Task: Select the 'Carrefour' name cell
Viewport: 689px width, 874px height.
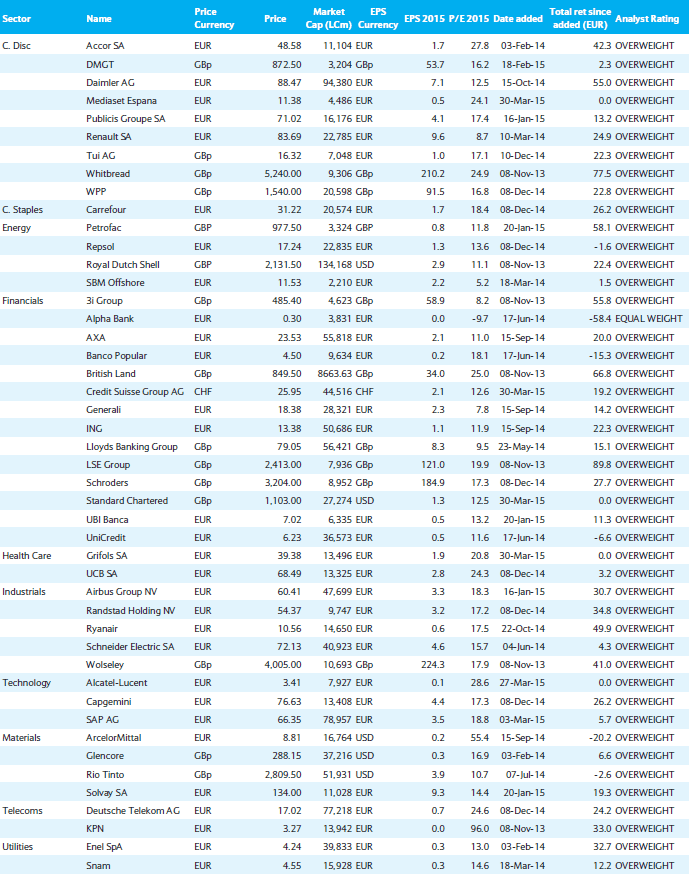Action: click(106, 210)
